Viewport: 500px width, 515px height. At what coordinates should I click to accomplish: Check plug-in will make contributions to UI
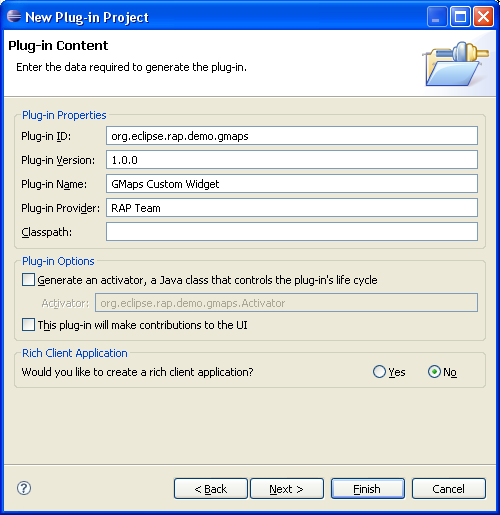pos(28,325)
